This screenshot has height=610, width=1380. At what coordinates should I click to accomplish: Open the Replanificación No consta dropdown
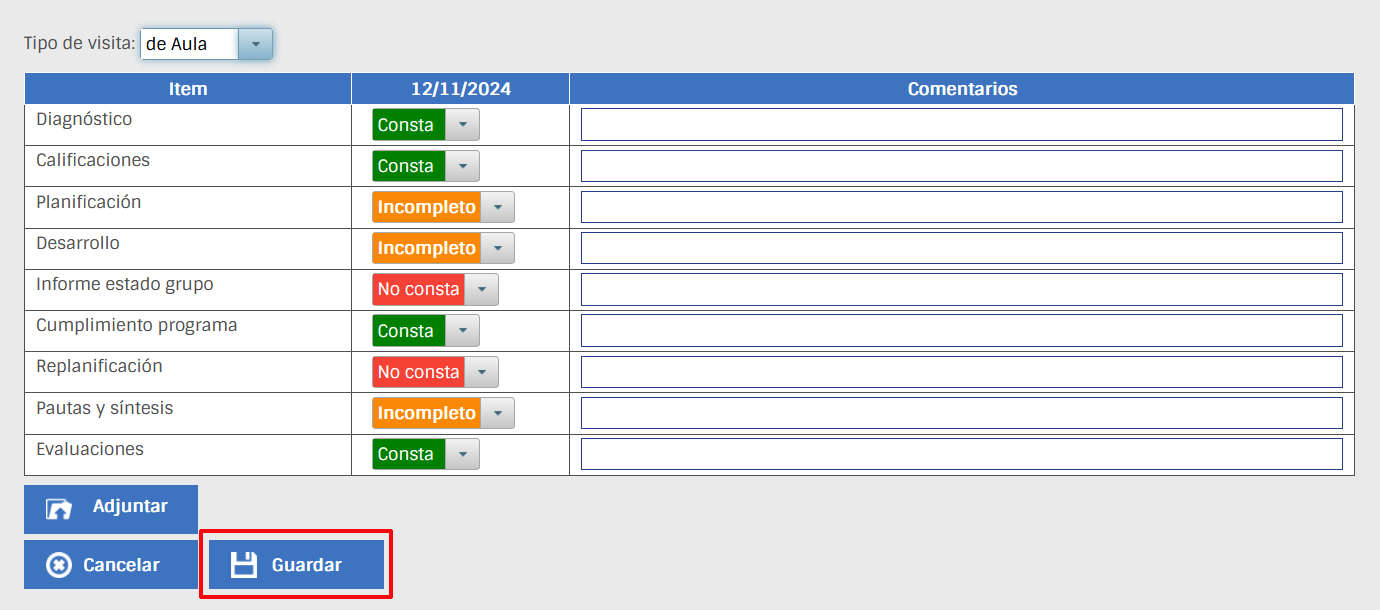point(481,372)
